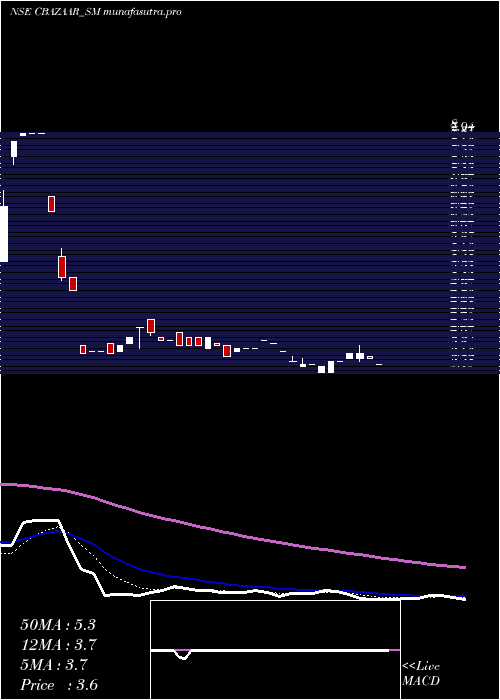Click the 5MA : 3.7 label
This screenshot has height=700, width=500.
pyautogui.click(x=54, y=665)
